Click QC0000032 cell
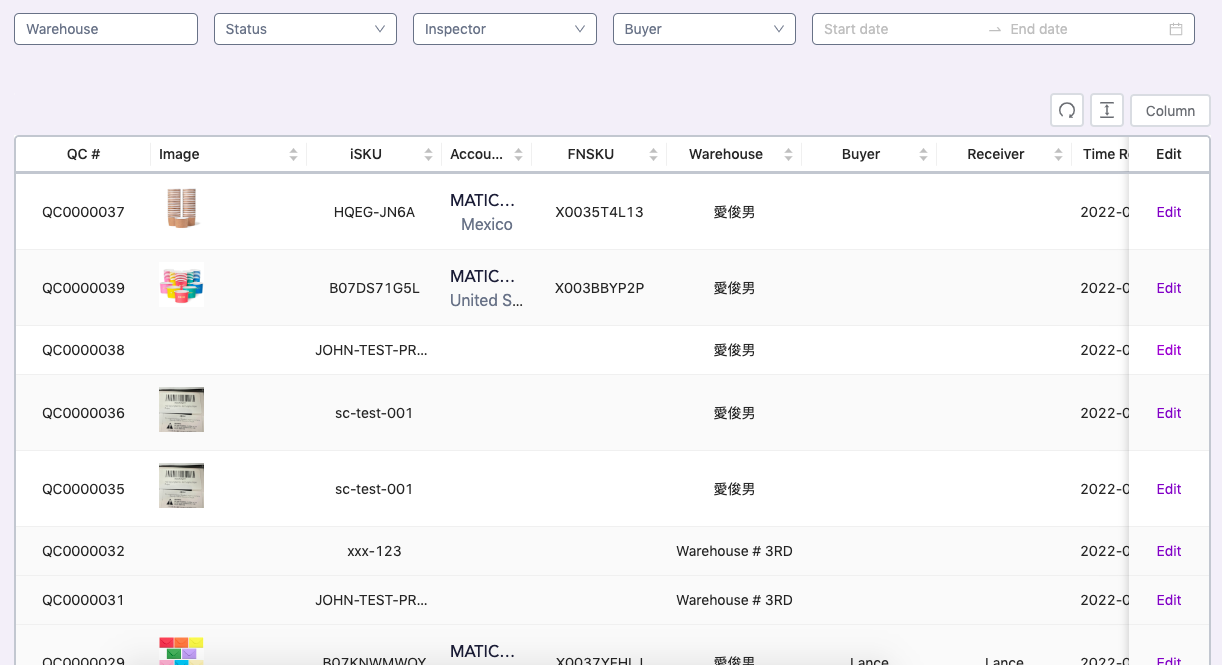 tap(83, 551)
